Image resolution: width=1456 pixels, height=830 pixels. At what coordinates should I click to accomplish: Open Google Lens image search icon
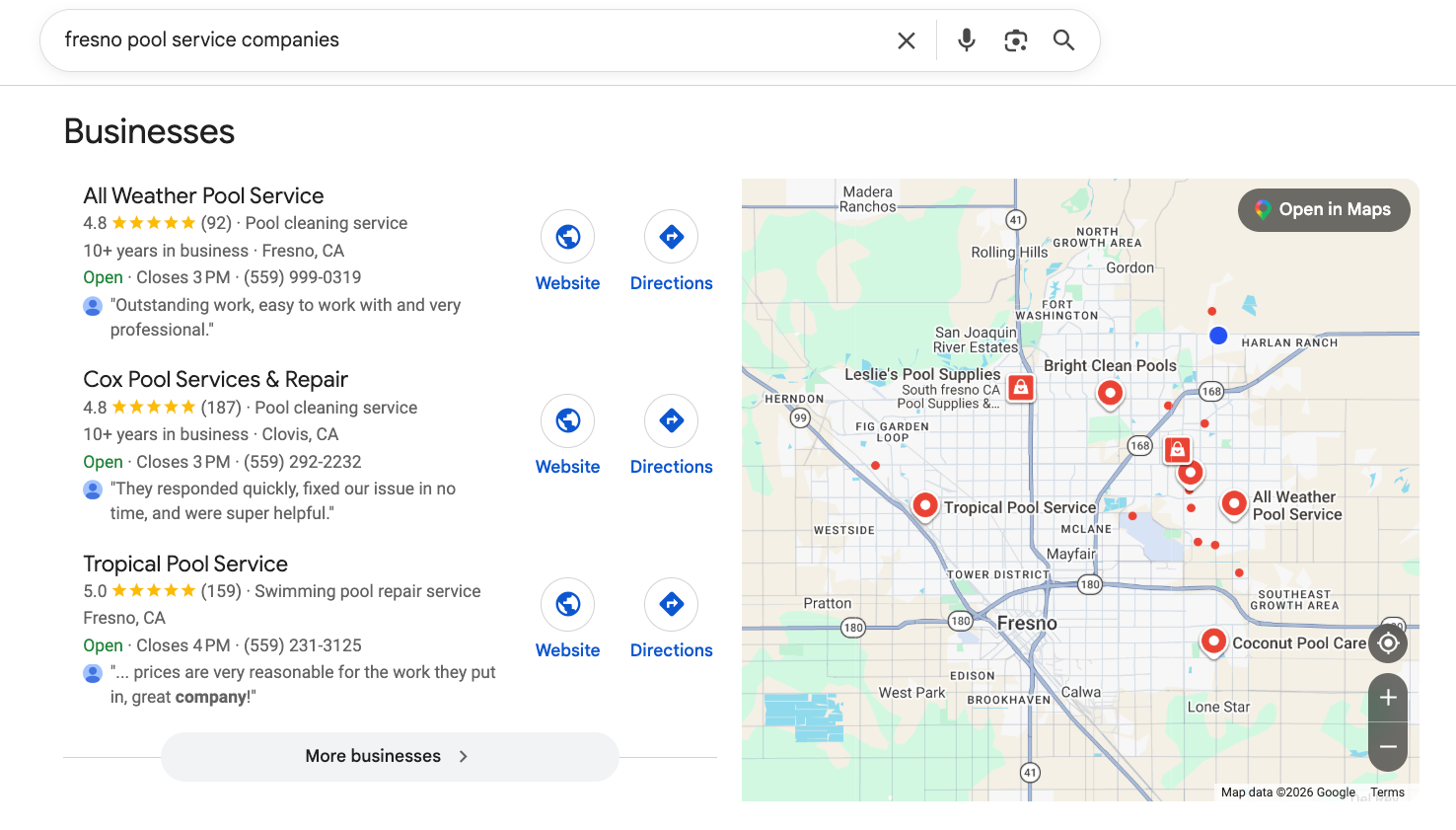click(1016, 40)
